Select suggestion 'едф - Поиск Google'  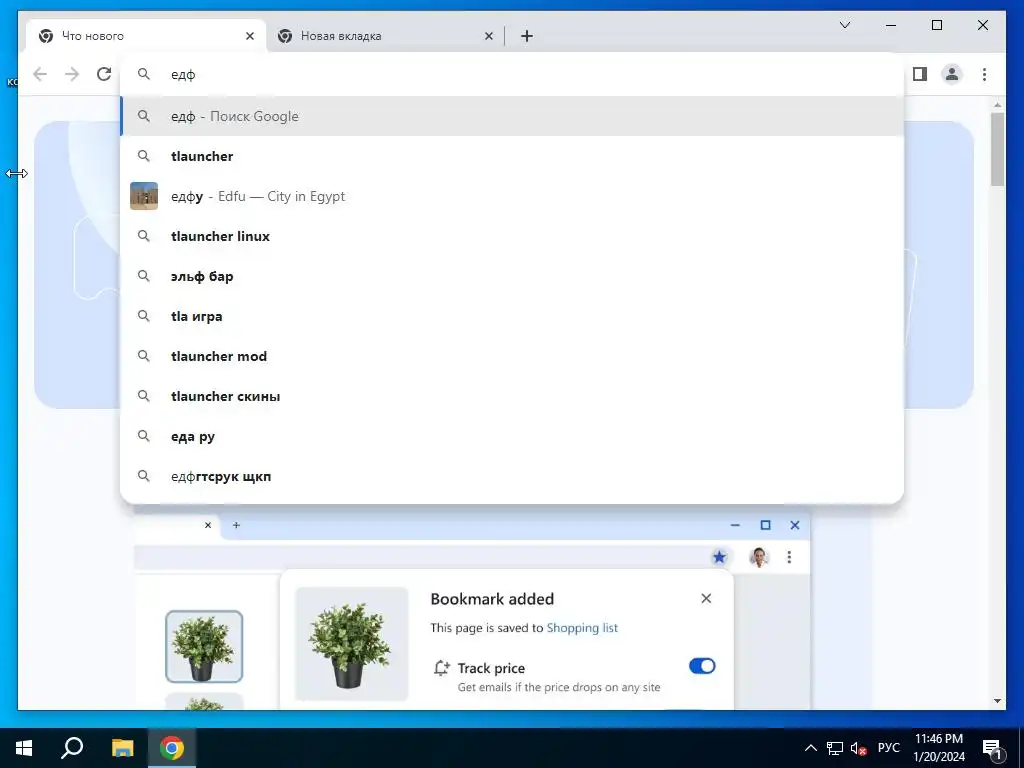click(x=512, y=116)
